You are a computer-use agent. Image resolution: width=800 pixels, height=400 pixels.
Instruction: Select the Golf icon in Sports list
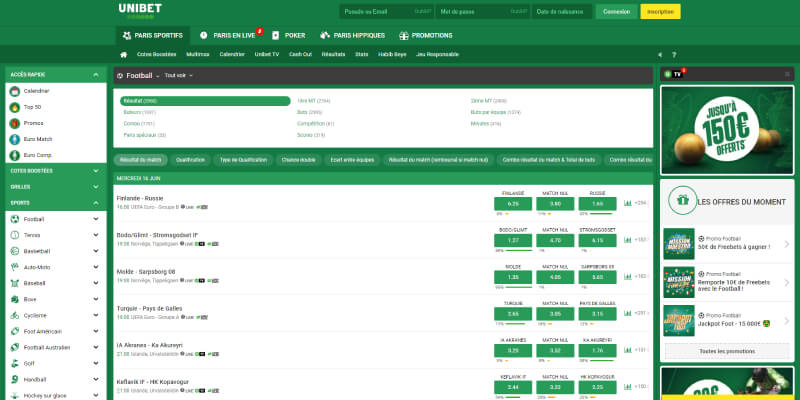click(15, 364)
